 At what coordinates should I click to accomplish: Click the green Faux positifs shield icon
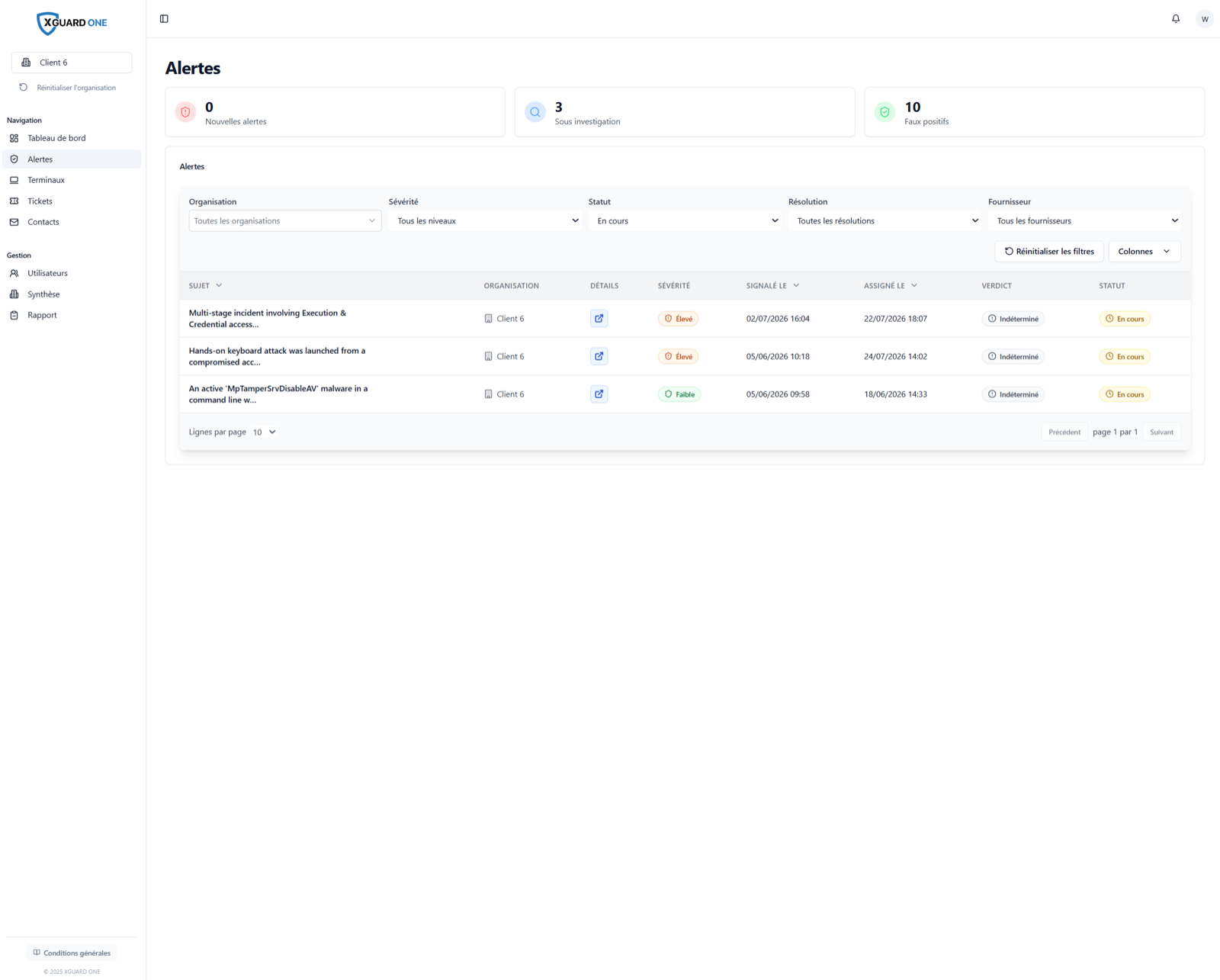coord(884,112)
